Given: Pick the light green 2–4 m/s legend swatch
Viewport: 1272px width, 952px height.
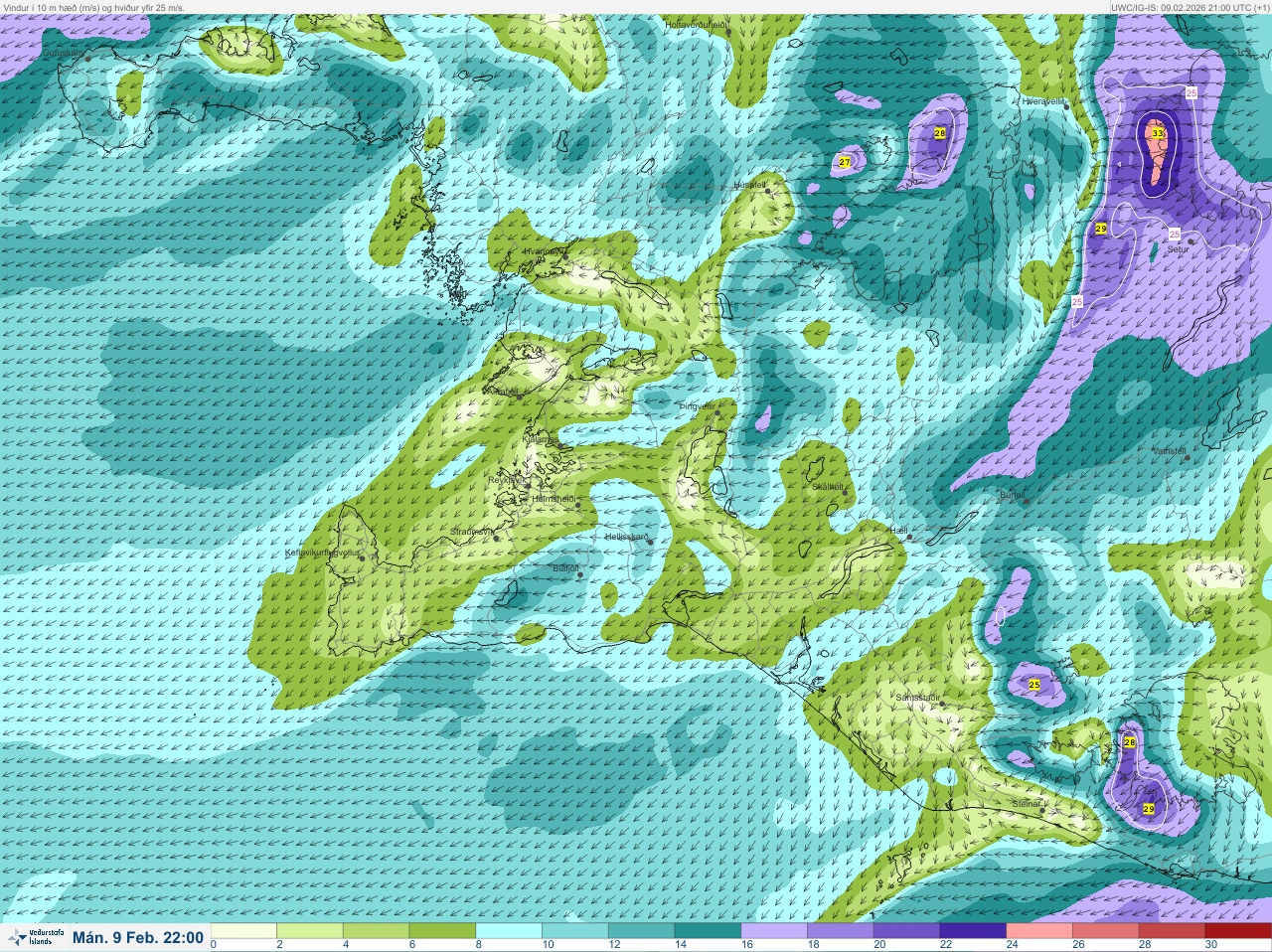Looking at the screenshot, I should click(x=310, y=931).
